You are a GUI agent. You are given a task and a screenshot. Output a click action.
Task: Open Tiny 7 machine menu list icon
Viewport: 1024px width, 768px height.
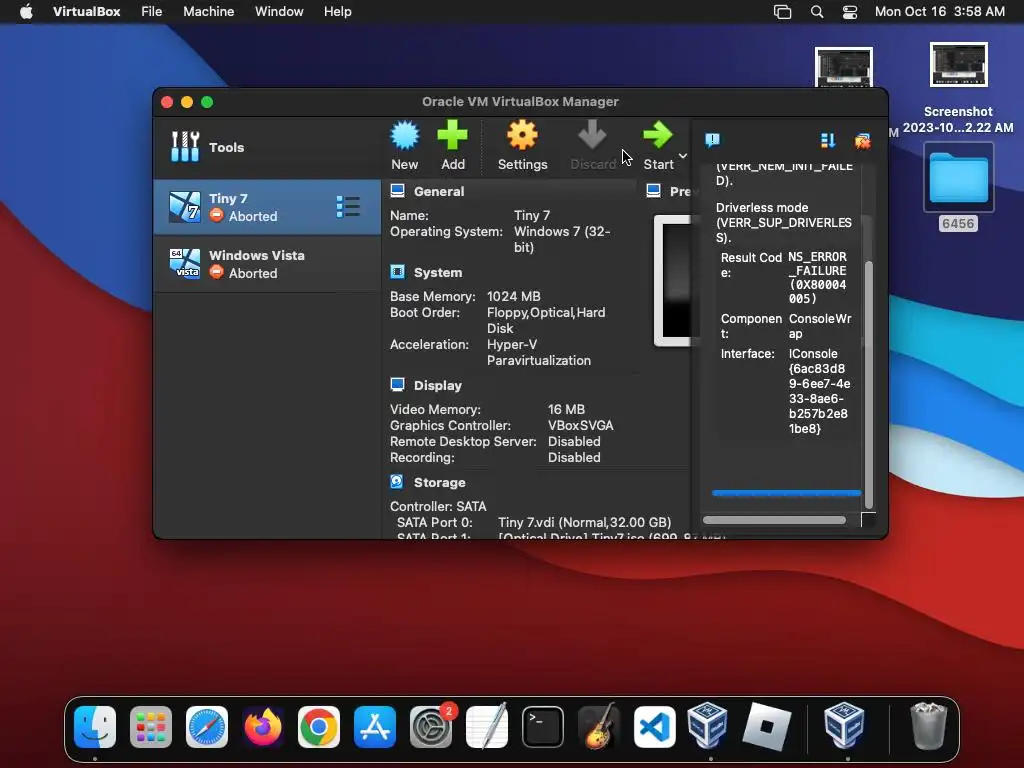[x=347, y=207]
